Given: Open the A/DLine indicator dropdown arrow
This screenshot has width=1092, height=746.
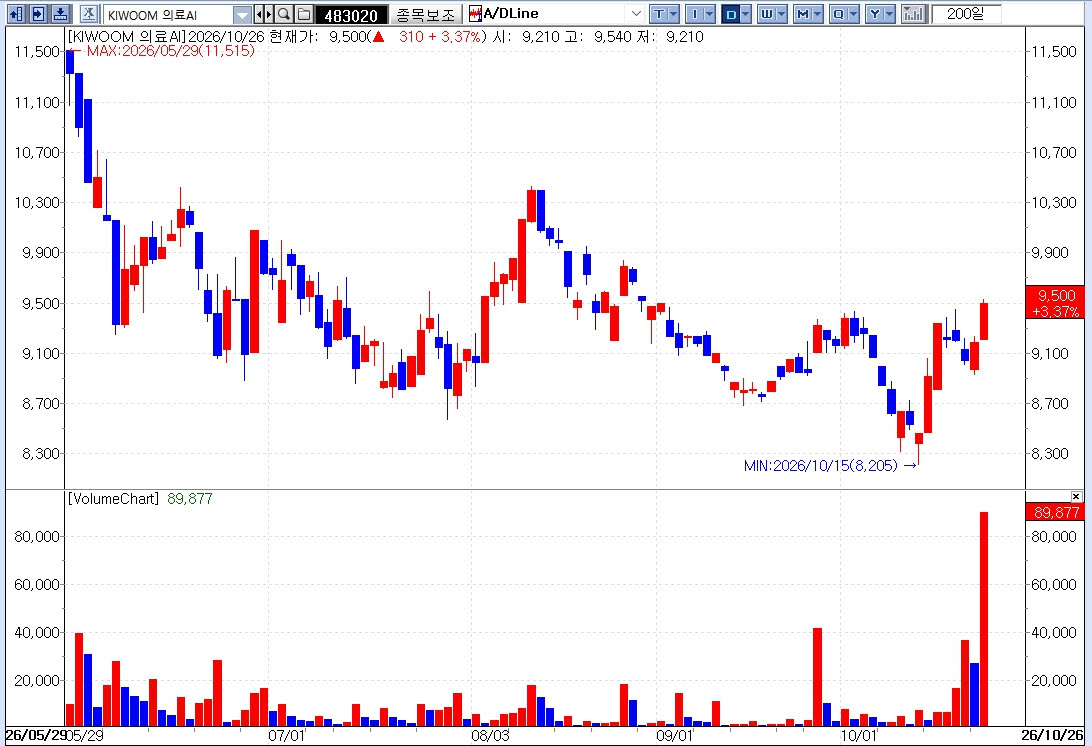Looking at the screenshot, I should pyautogui.click(x=636, y=13).
